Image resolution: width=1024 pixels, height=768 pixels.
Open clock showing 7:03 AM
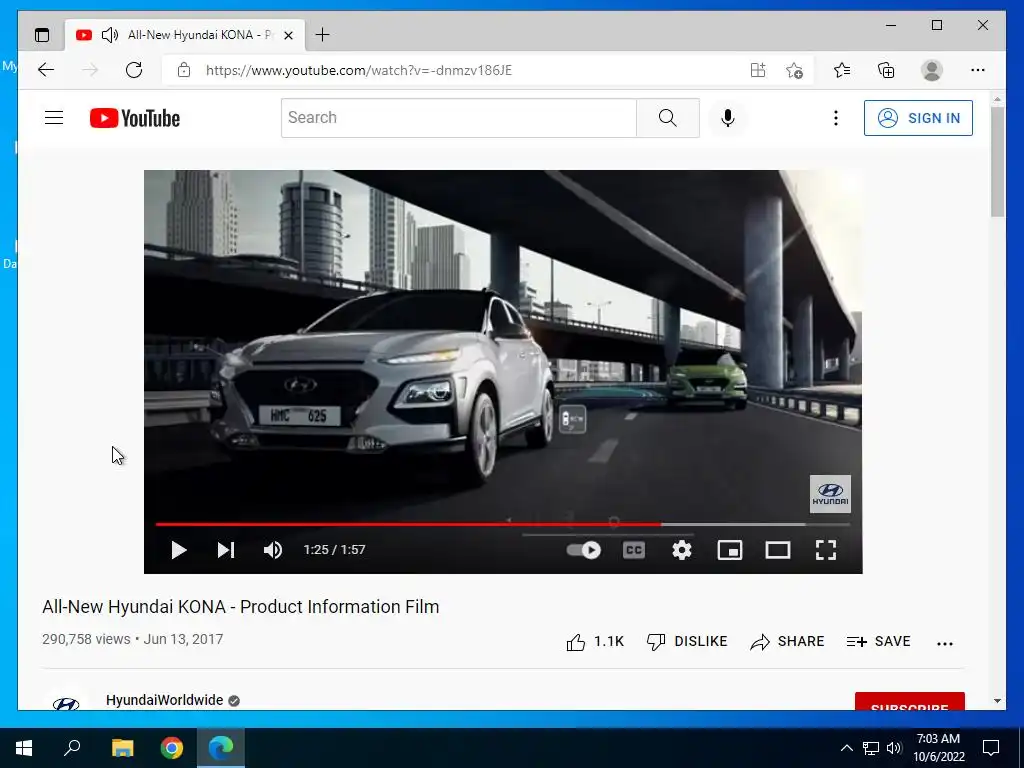tap(939, 748)
